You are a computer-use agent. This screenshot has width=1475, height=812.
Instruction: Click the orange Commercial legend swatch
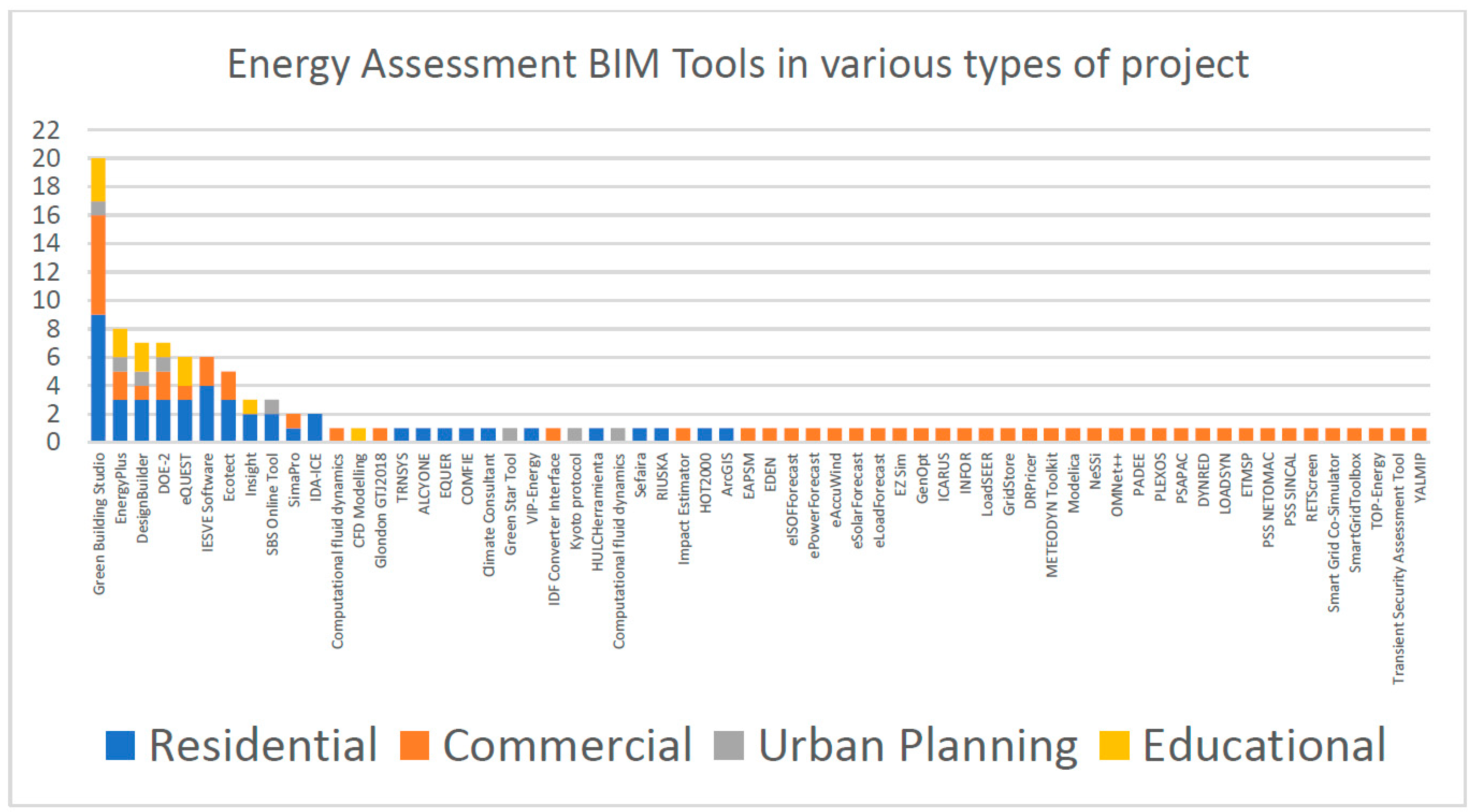tap(415, 745)
